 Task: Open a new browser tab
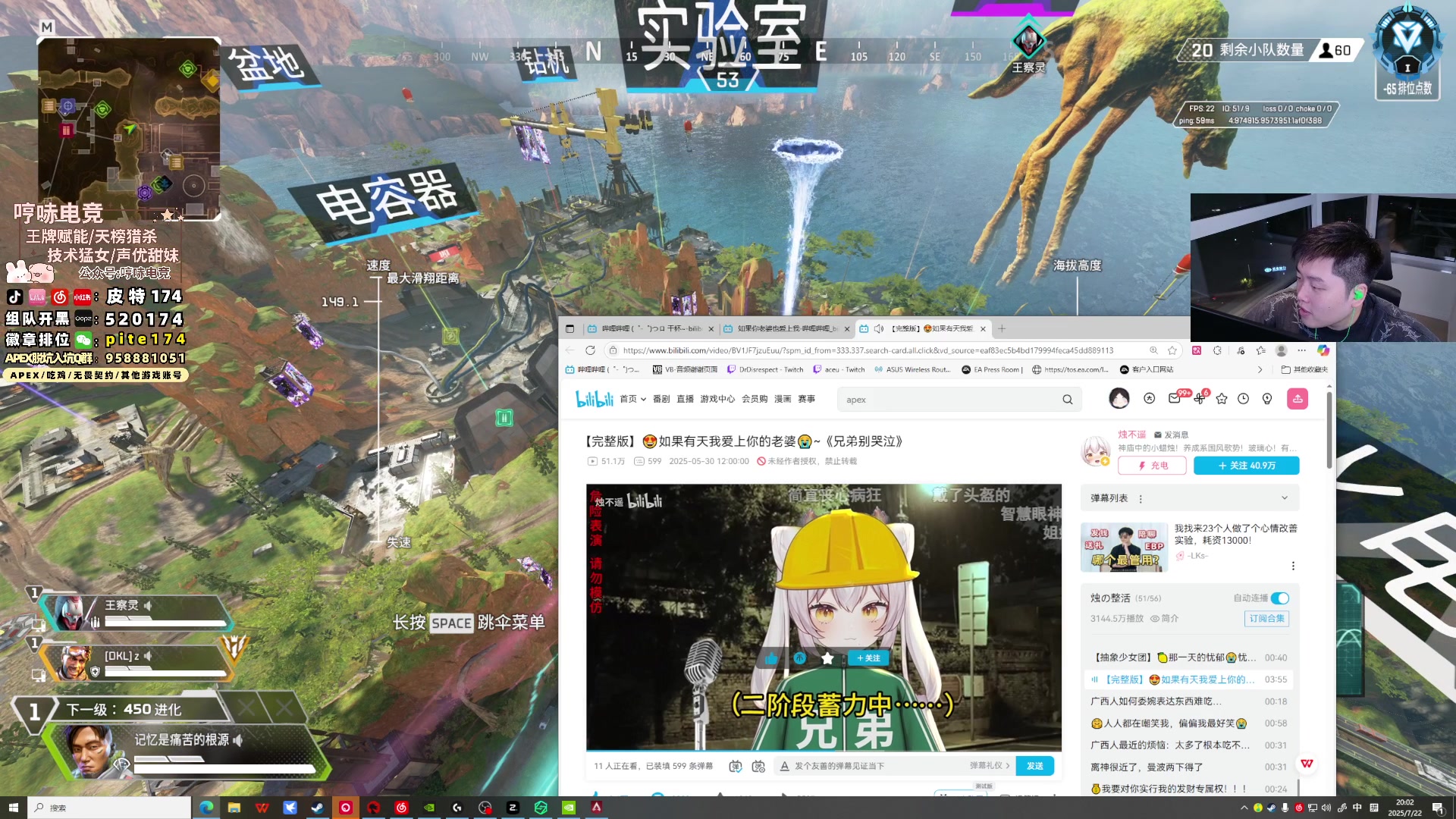(x=1002, y=328)
